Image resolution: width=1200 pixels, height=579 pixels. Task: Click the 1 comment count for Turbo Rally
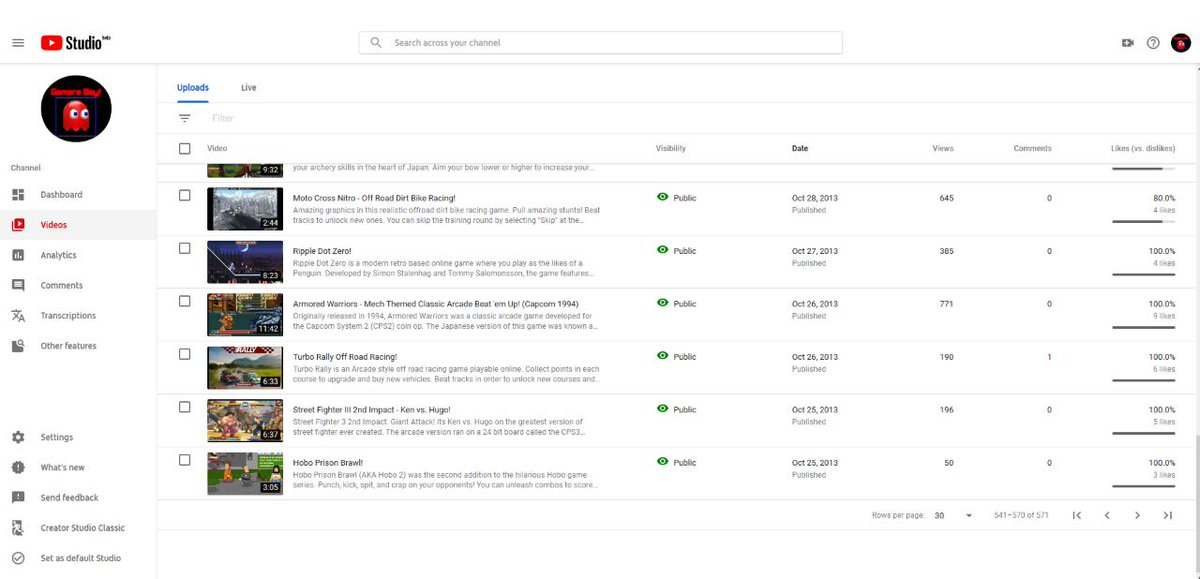[1049, 357]
